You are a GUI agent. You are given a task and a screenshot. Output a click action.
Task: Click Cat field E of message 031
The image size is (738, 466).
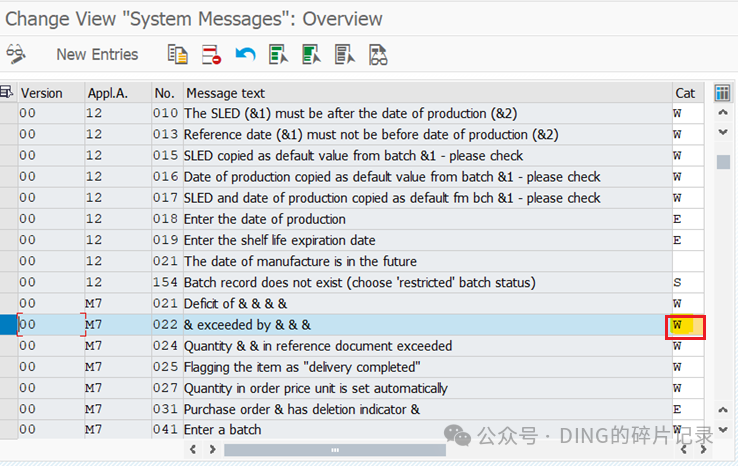pyautogui.click(x=688, y=410)
